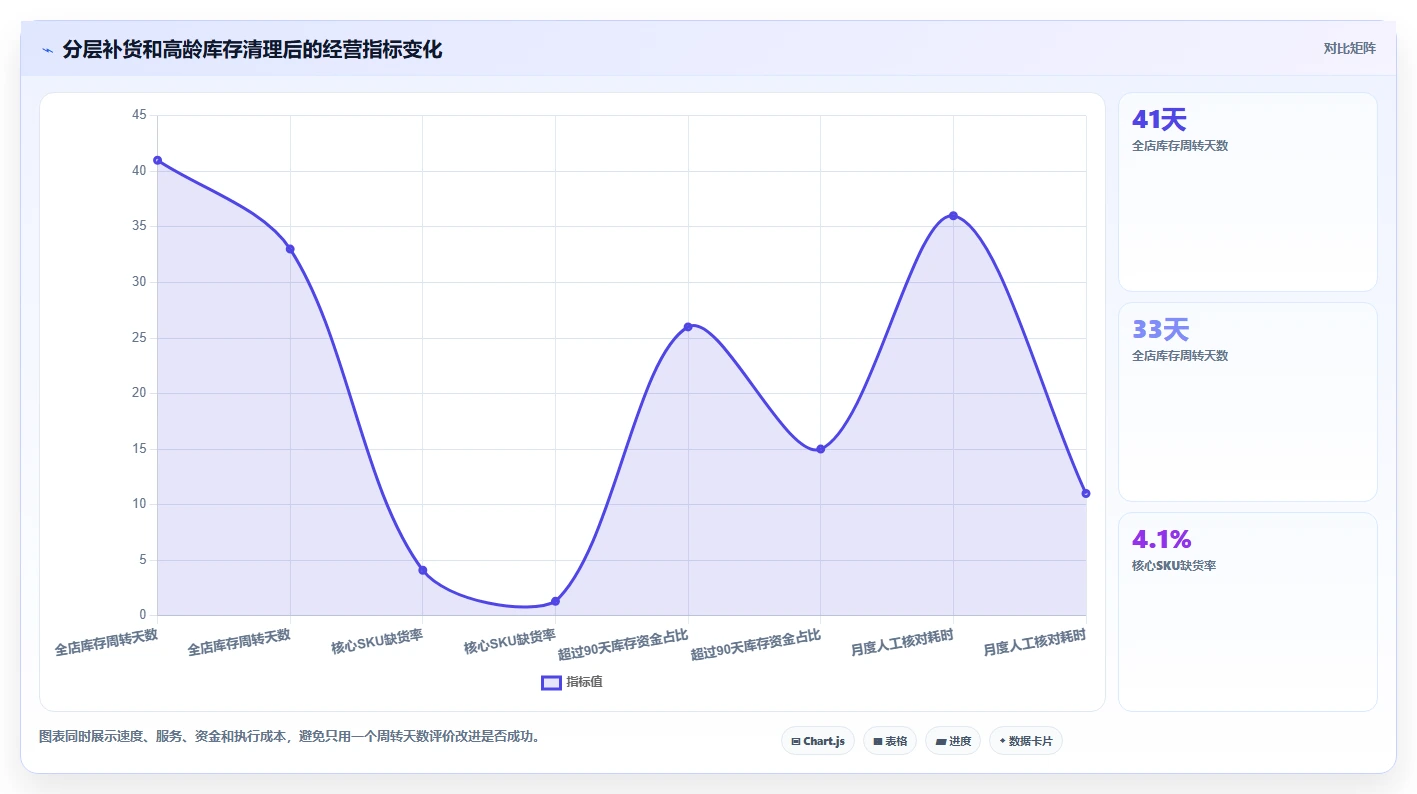Click the y-axis label 25

[x=139, y=338]
